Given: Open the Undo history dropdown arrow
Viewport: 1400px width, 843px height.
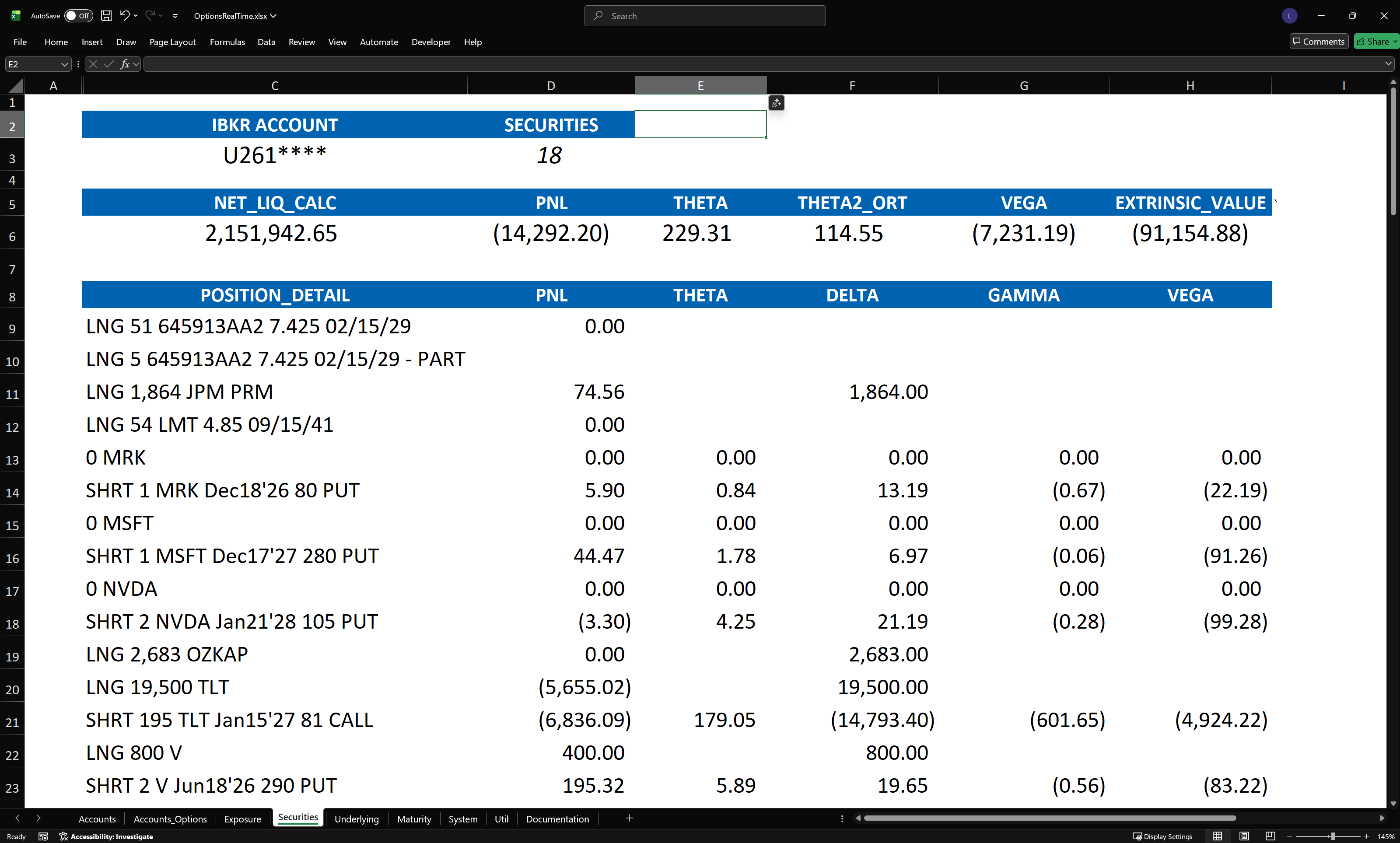Looking at the screenshot, I should click(x=136, y=16).
